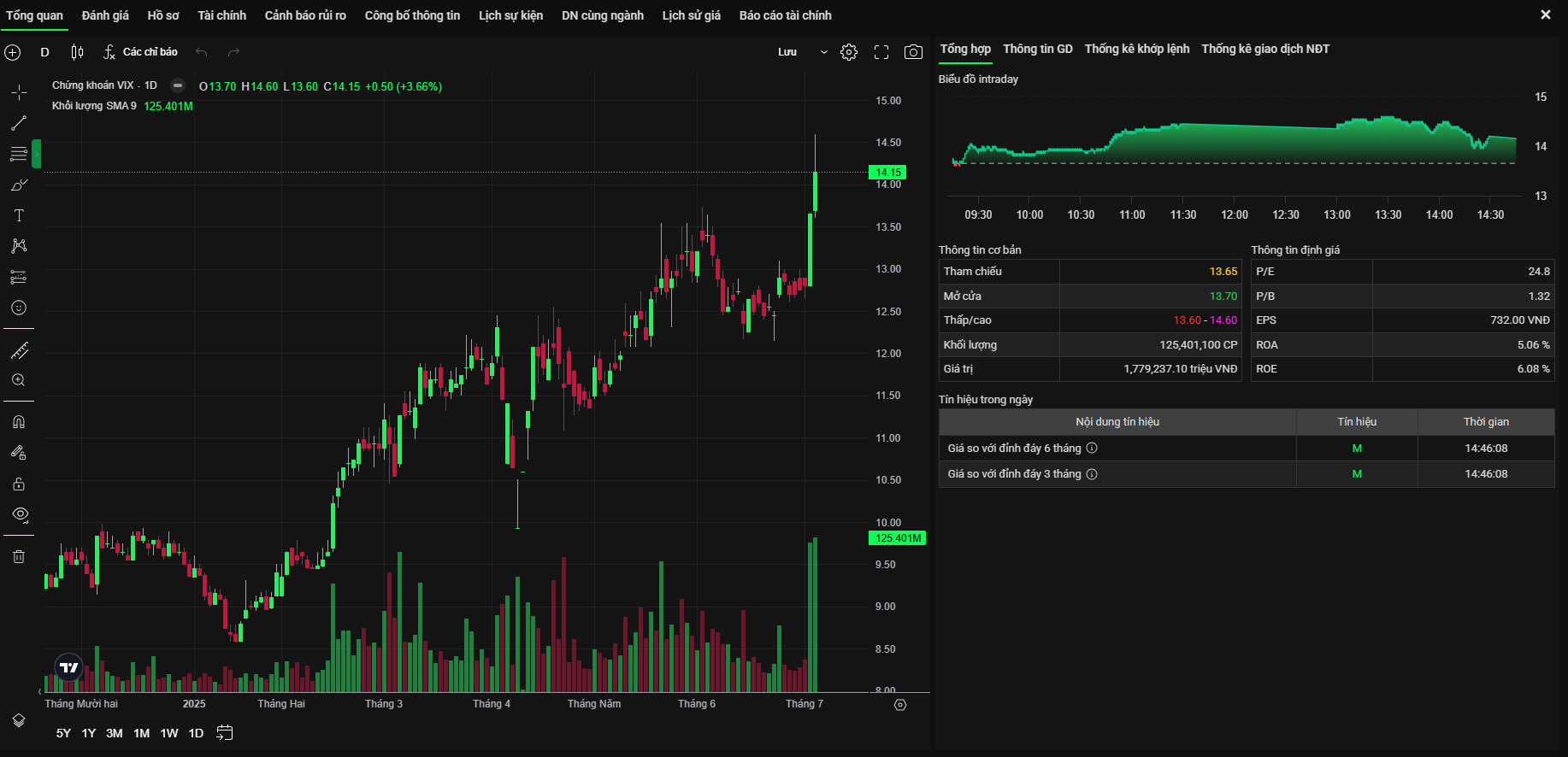Collapse the VIX symbol legend
This screenshot has width=1568, height=757.
click(x=178, y=85)
